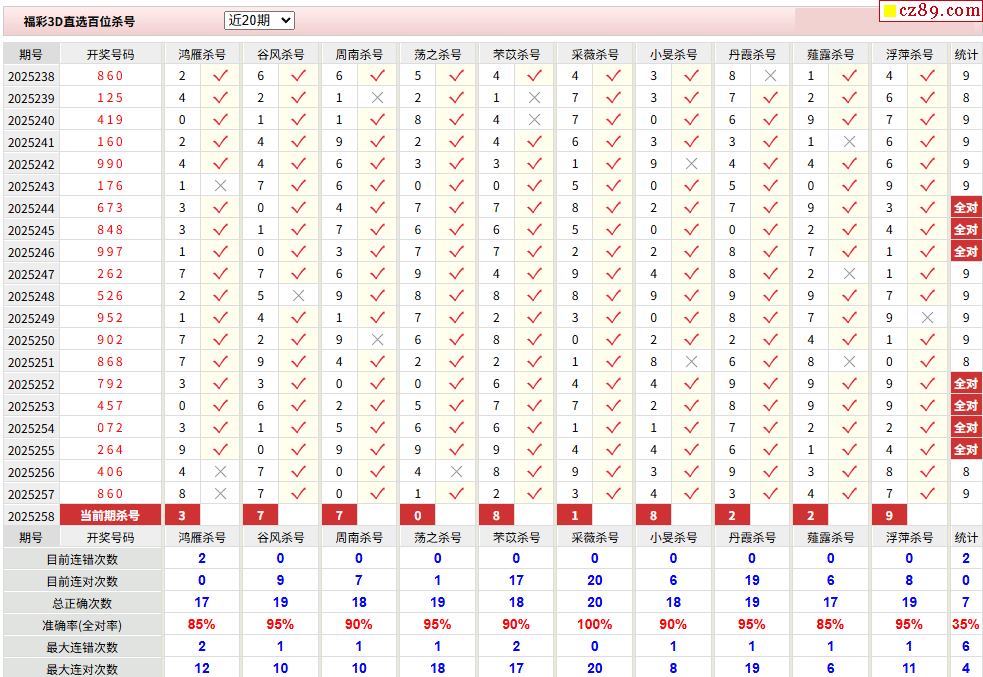Click the 期号 header in the bottom header row
This screenshot has width=983, height=677.
pos(31,537)
